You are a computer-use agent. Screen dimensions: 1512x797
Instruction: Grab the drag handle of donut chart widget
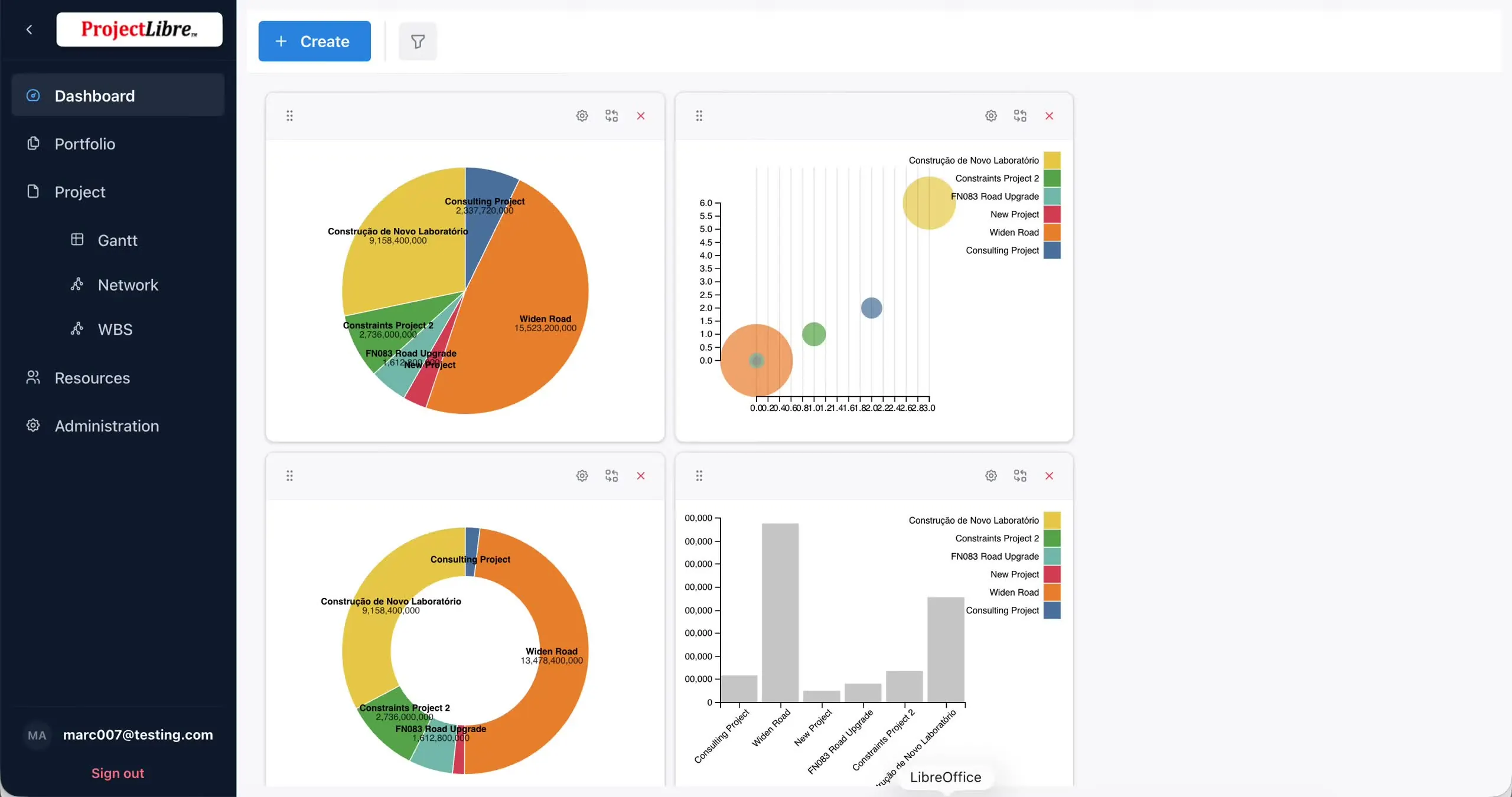[x=289, y=475]
